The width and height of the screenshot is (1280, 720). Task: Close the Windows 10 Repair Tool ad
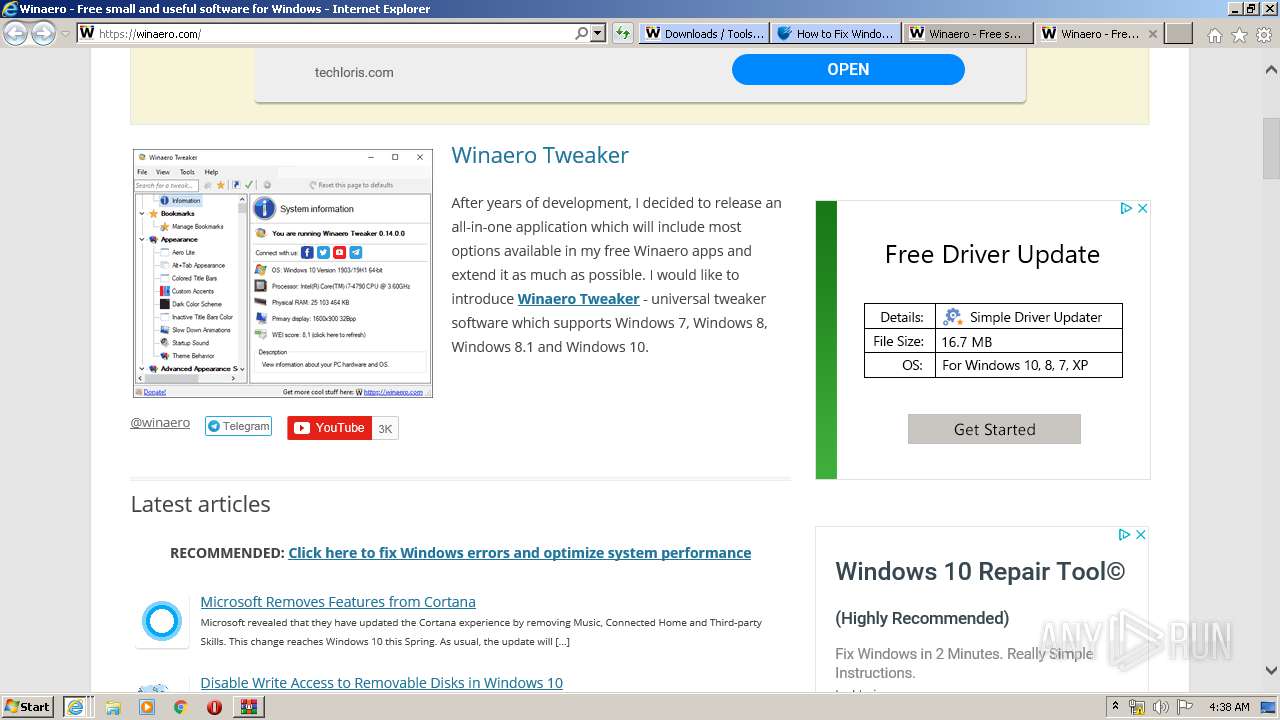click(1141, 535)
